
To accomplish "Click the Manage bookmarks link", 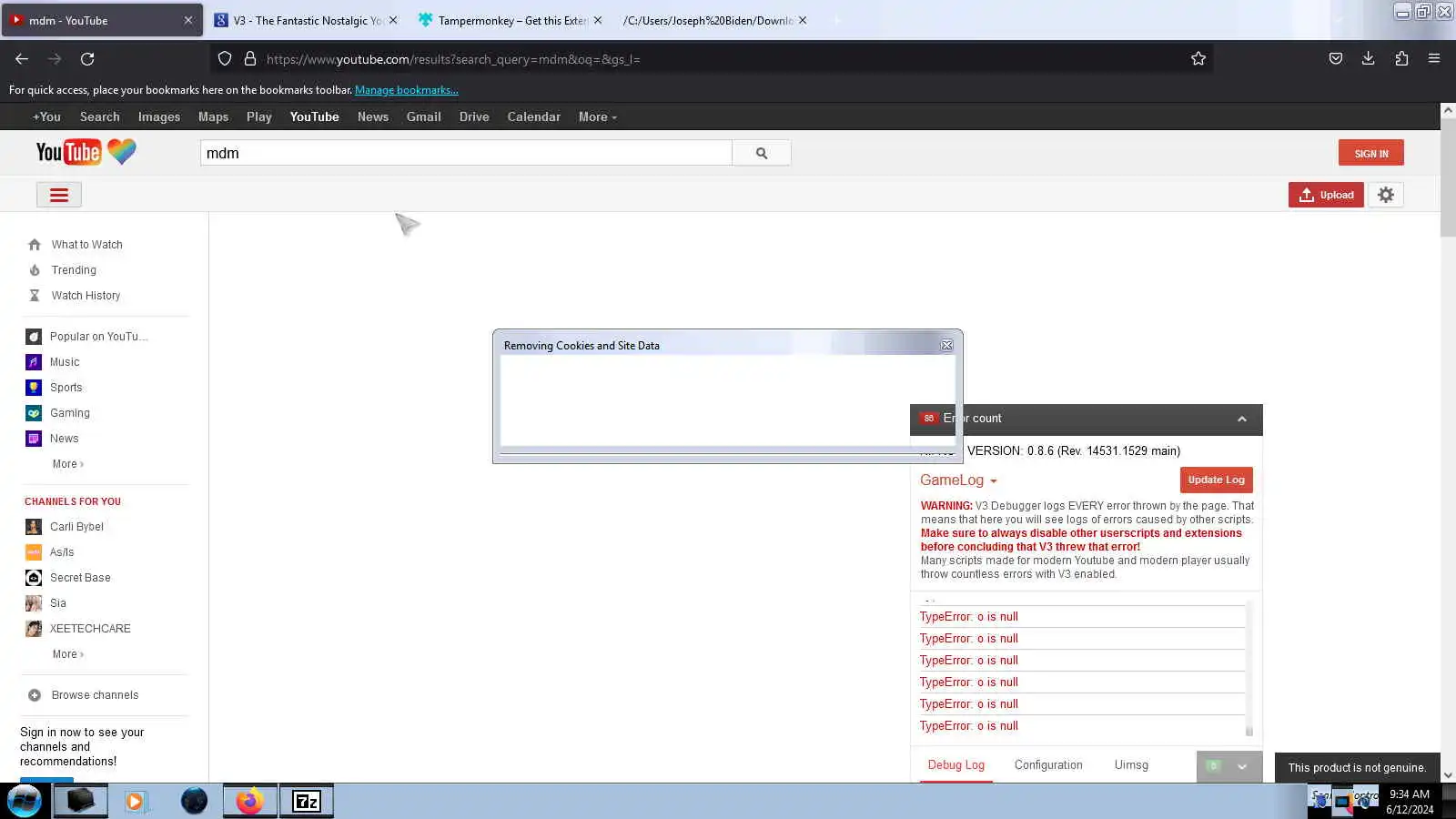I will [406, 90].
